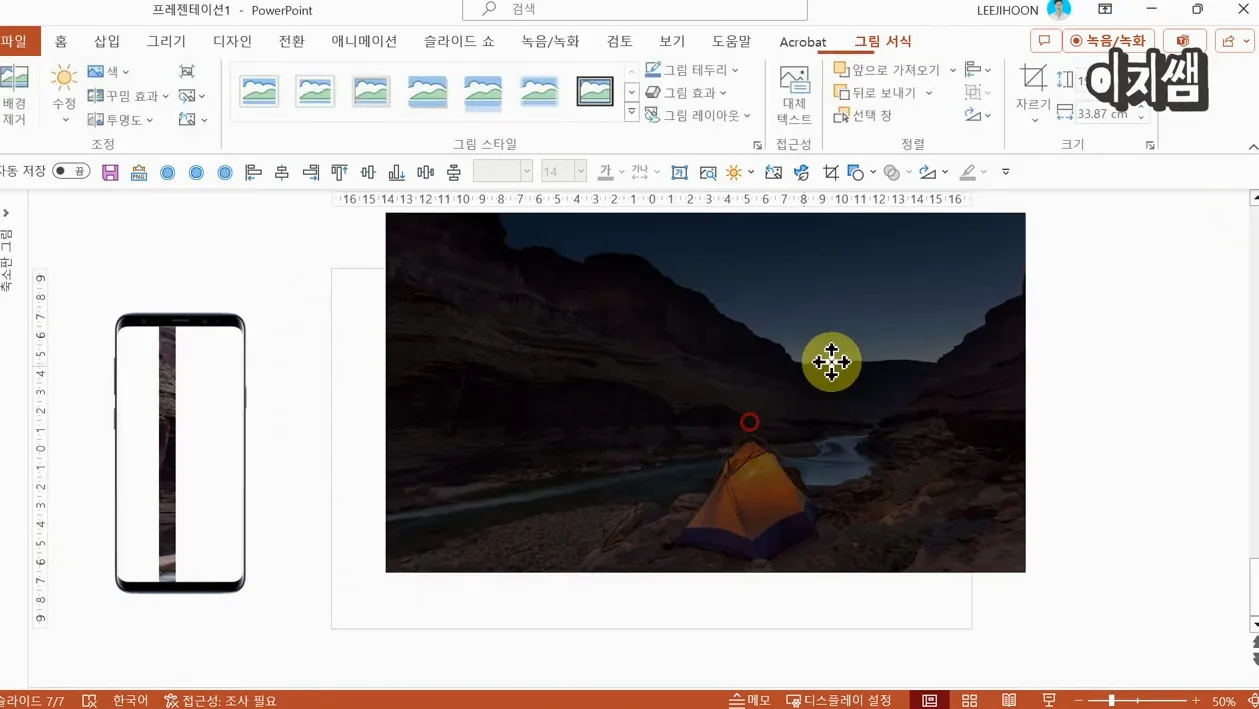Click the align top icon in quick toolbar
Screen dimensions: 1259x709
(339, 172)
